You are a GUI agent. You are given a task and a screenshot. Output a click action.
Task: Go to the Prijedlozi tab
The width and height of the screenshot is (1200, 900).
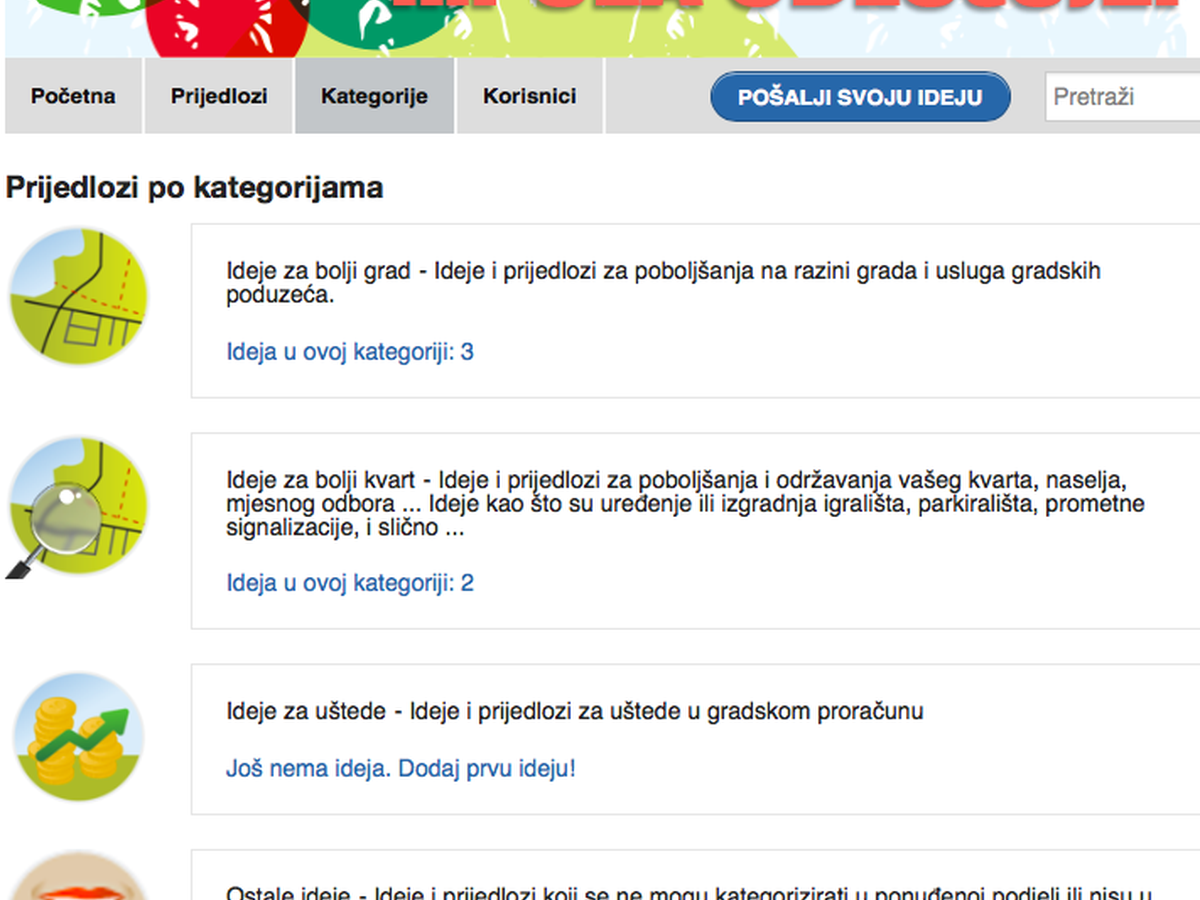tap(219, 96)
